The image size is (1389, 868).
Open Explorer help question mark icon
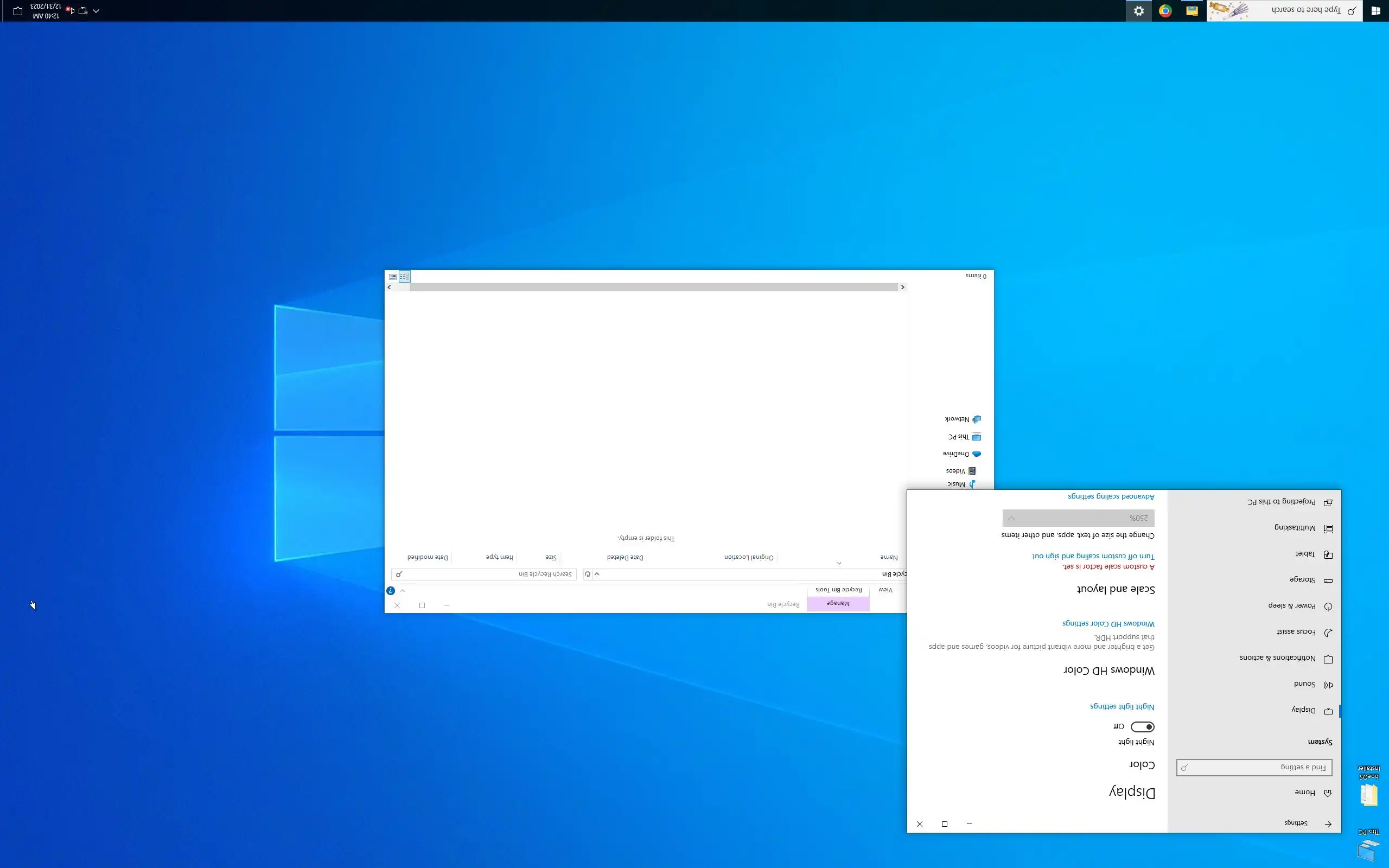391,591
